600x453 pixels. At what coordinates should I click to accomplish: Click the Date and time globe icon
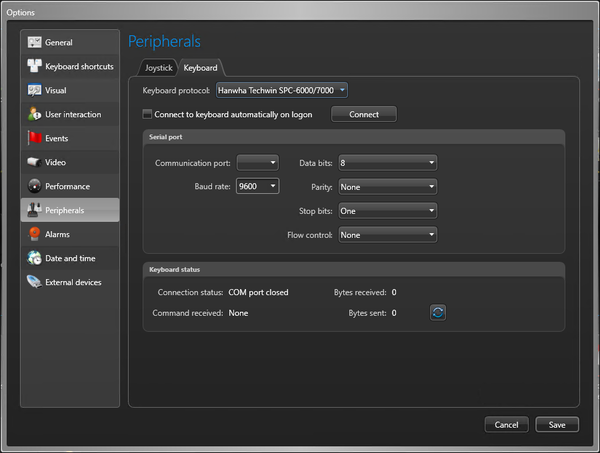34,258
